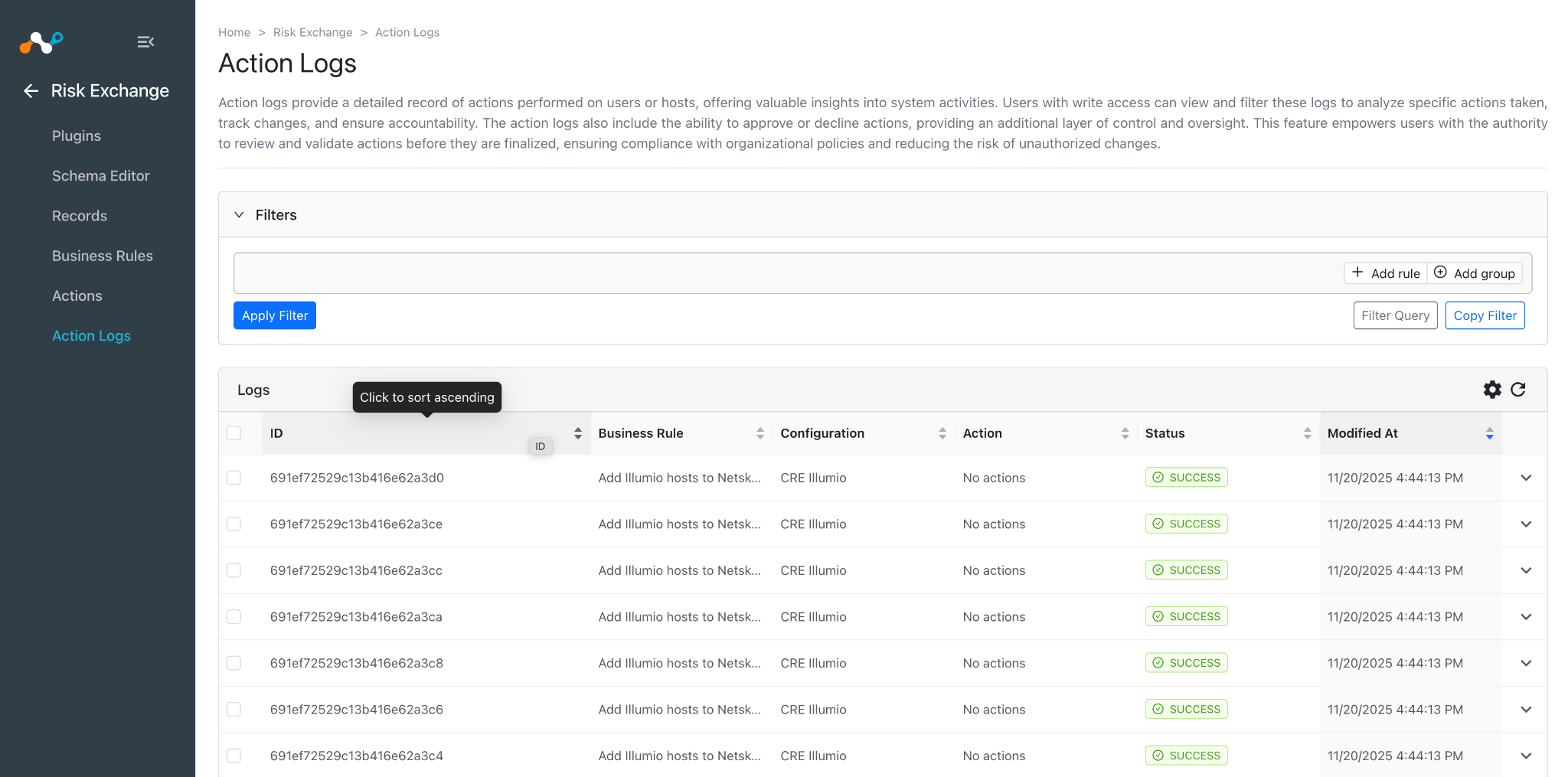Open Records in sidebar

point(80,216)
